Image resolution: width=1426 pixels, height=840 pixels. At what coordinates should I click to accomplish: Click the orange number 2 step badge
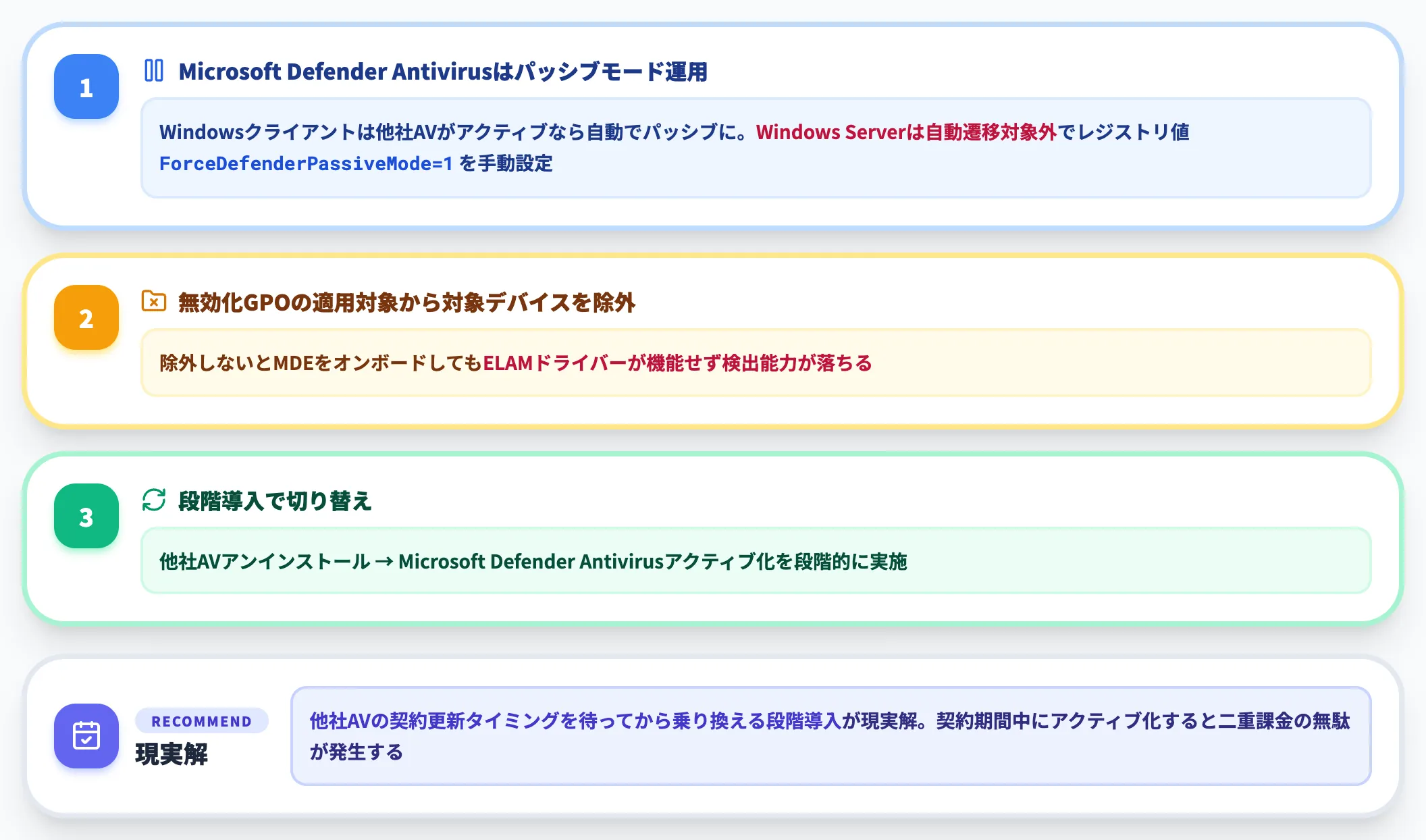coord(86,317)
